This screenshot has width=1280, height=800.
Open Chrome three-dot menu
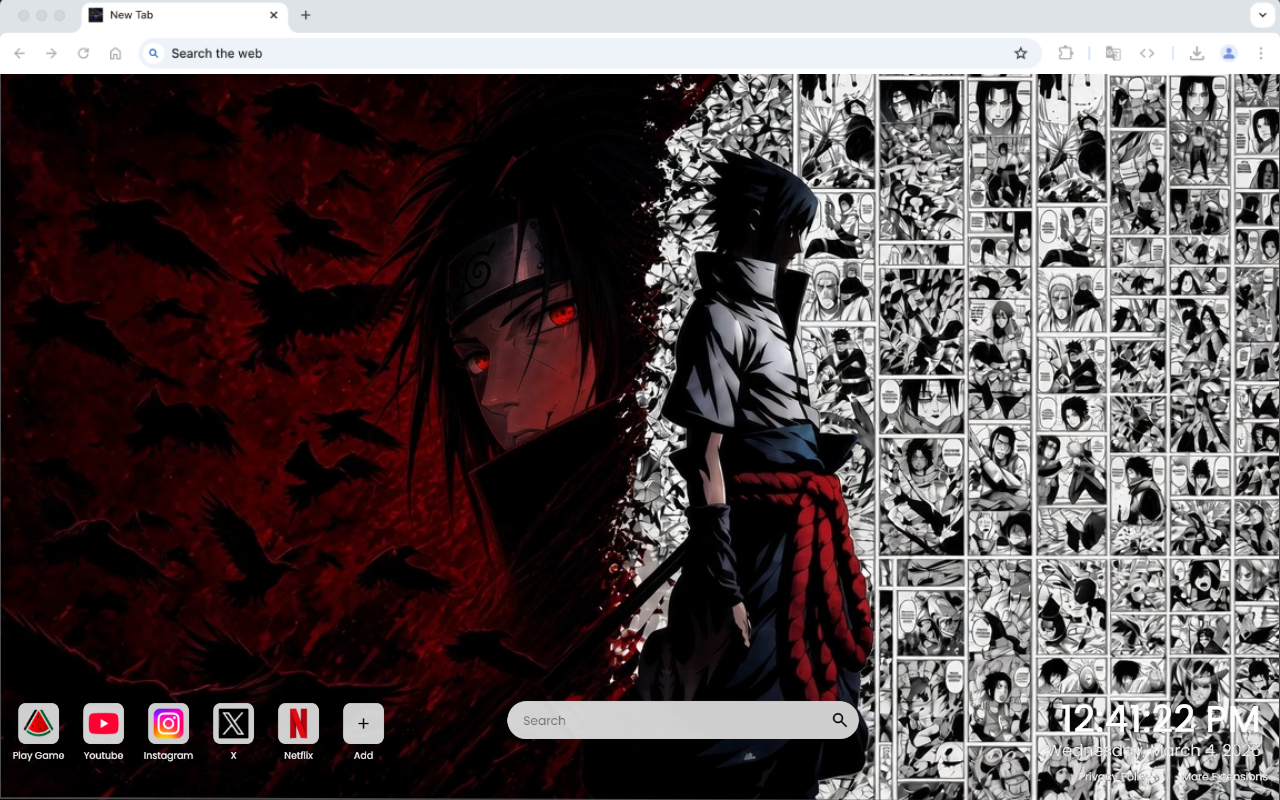[1261, 53]
